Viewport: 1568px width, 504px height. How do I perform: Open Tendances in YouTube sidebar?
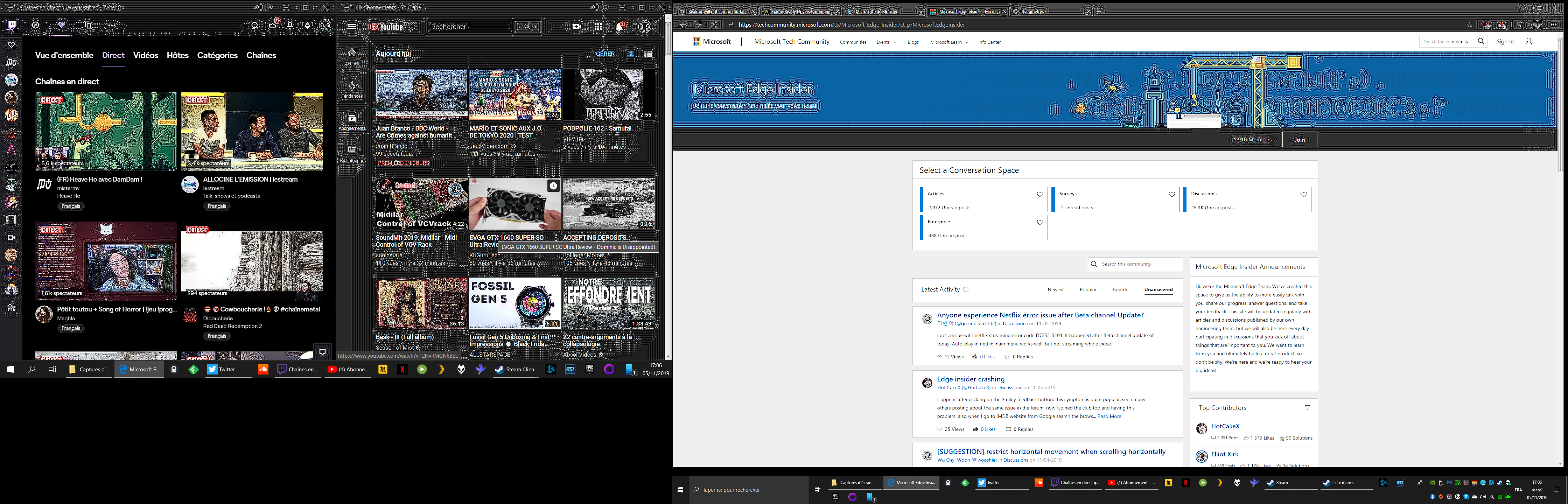[x=352, y=89]
